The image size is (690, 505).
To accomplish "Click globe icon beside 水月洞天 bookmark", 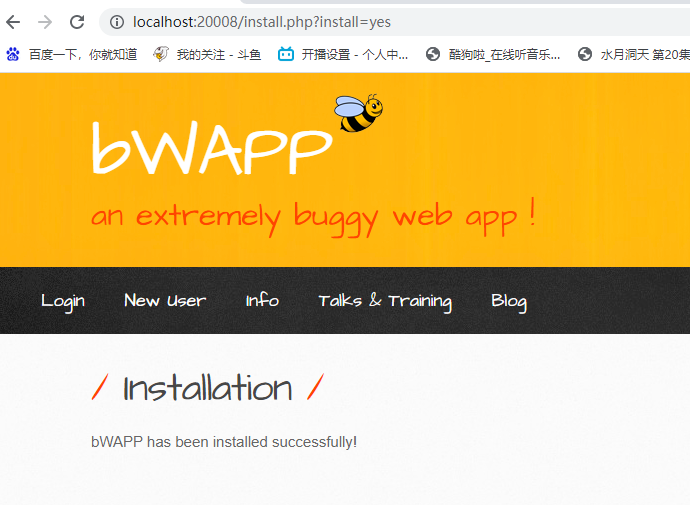I will pyautogui.click(x=585, y=55).
